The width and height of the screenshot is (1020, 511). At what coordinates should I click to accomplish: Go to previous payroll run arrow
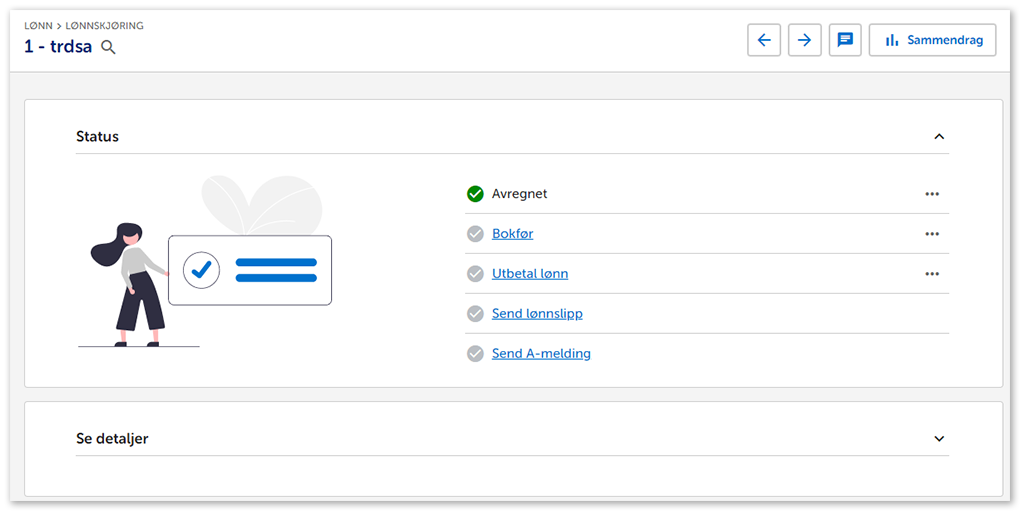(x=764, y=40)
